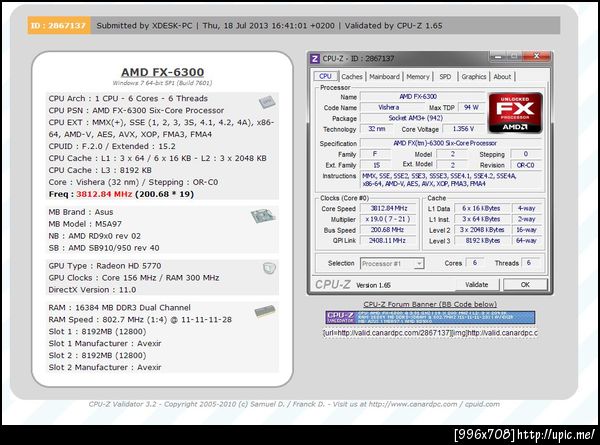The image size is (600, 445).
Task: Click the AMD FX-6300 title link
Action: pyautogui.click(x=163, y=72)
